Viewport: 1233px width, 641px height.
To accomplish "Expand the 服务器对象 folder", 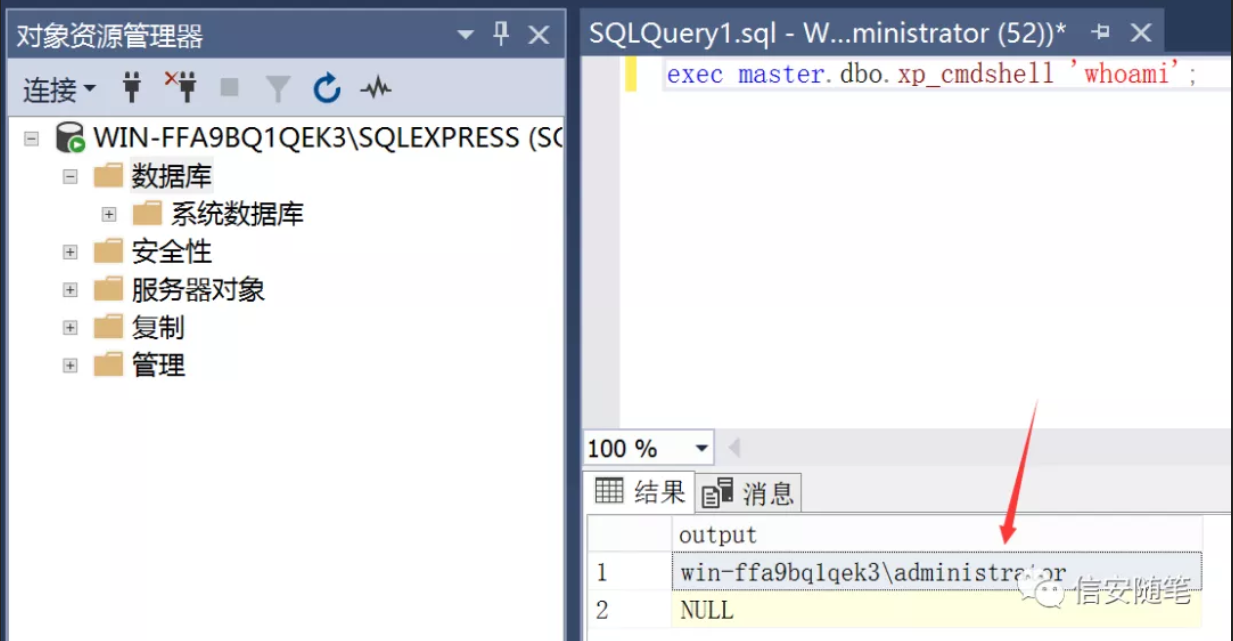I will 70,290.
